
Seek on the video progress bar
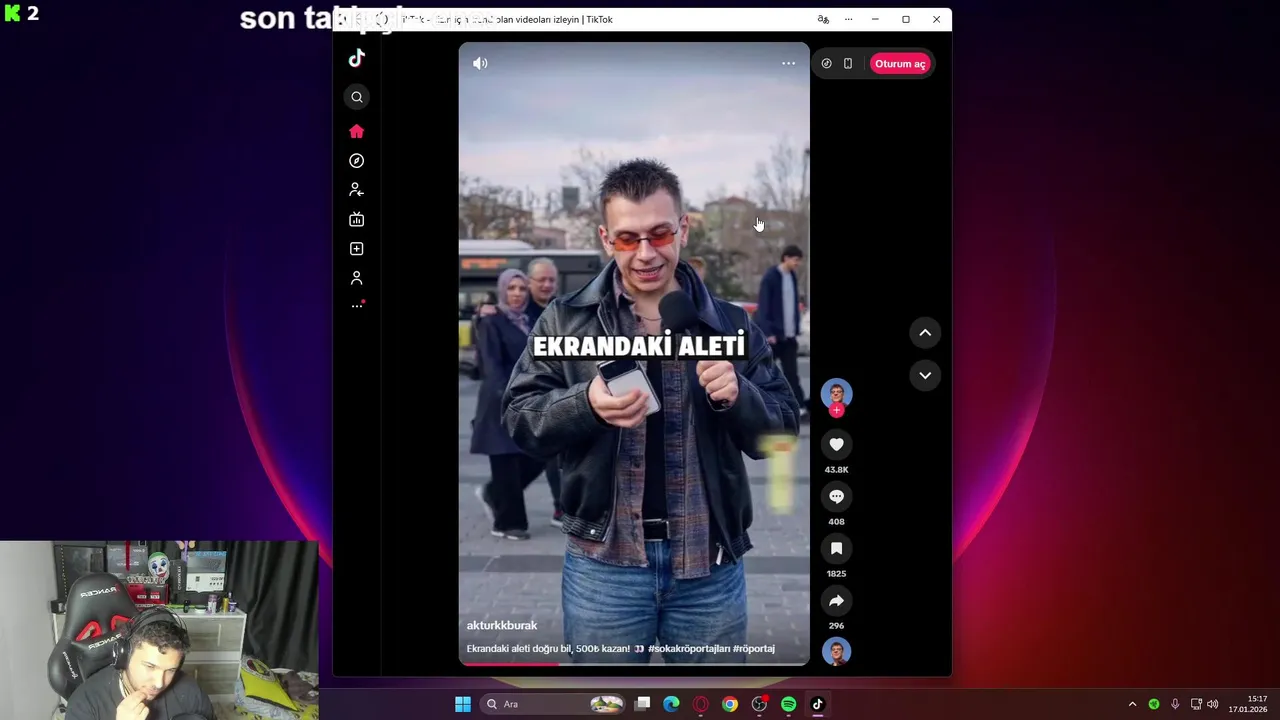[x=634, y=663]
